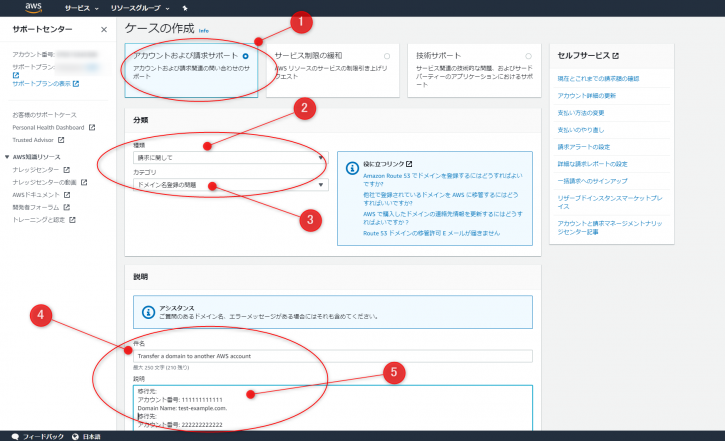Click external icon beside ナレッジセンター
This screenshot has height=441, width=725.
click(x=67, y=170)
